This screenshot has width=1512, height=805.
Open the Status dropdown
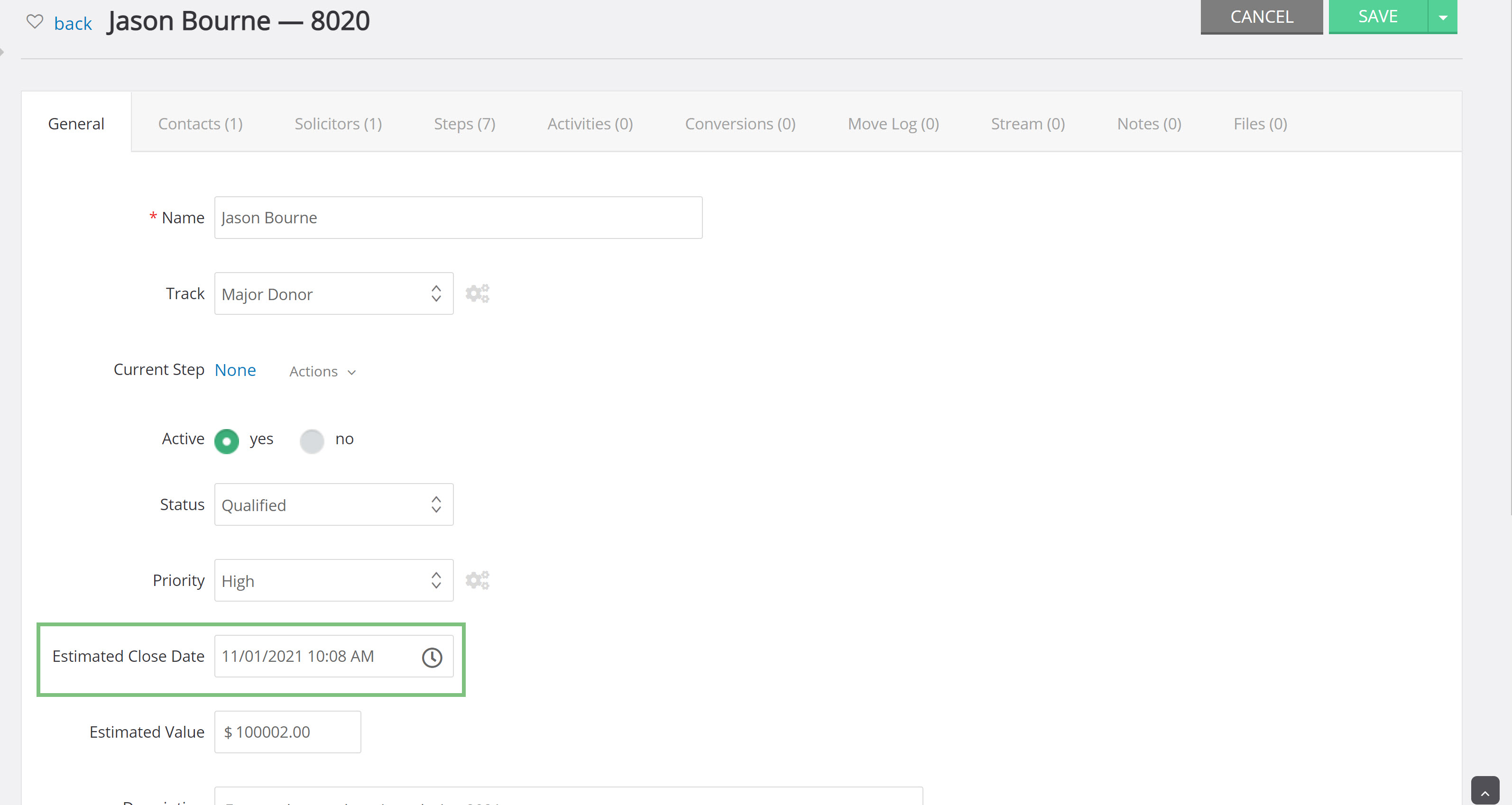[333, 504]
